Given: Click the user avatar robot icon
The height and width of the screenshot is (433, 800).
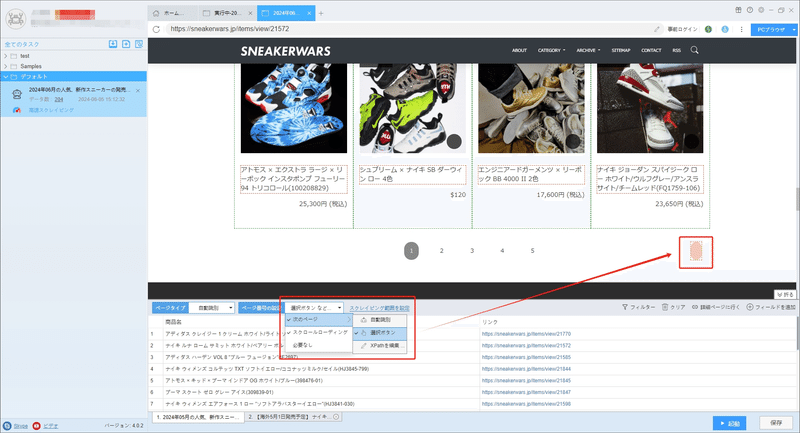Looking at the screenshot, I should [15, 19].
